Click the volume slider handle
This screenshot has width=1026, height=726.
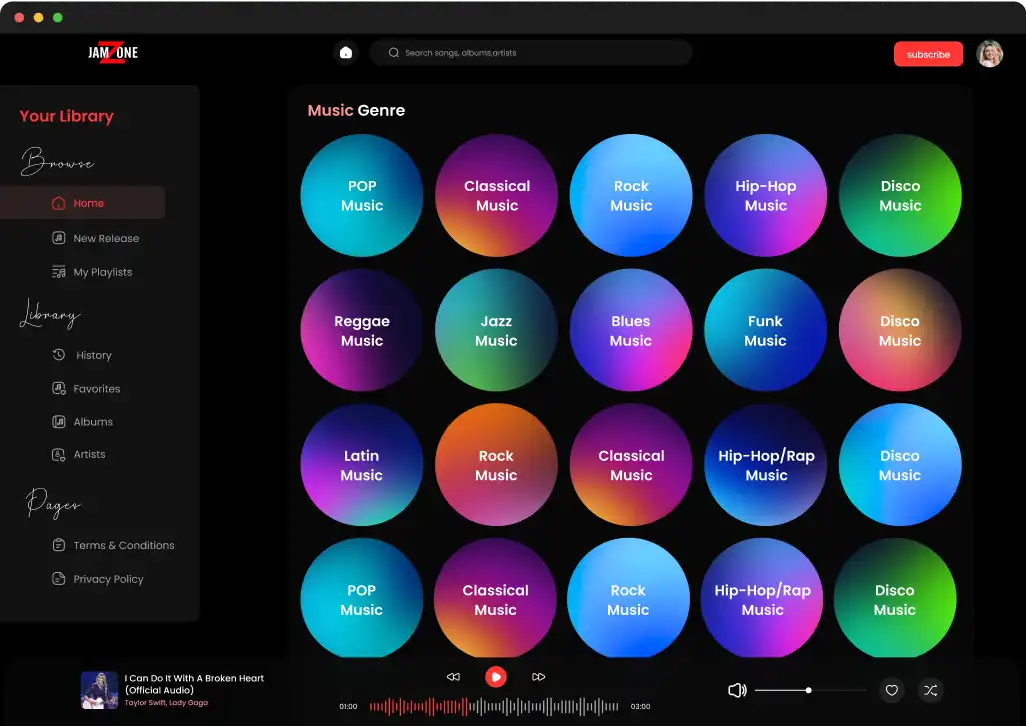click(809, 690)
